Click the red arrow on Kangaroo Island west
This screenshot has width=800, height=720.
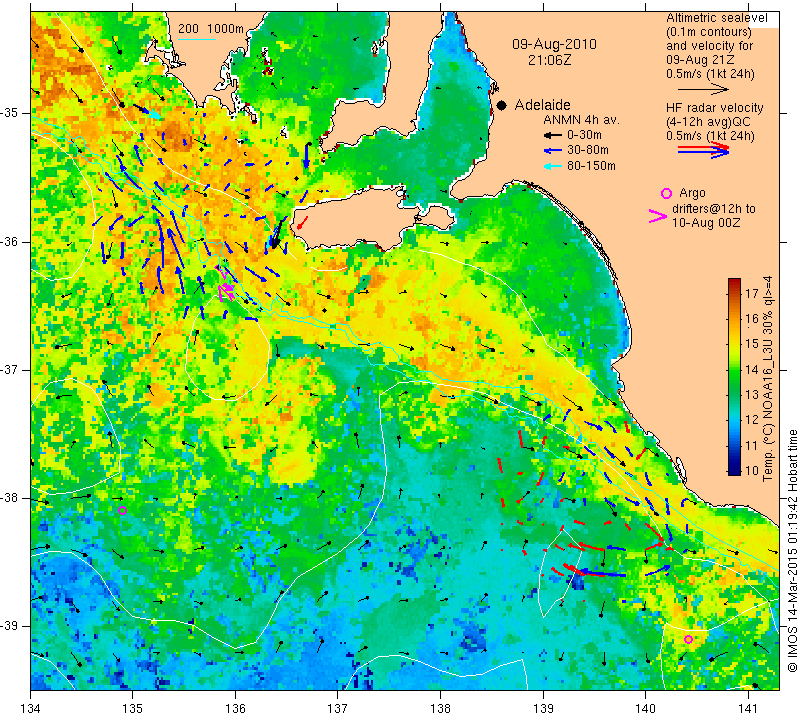tap(302, 222)
